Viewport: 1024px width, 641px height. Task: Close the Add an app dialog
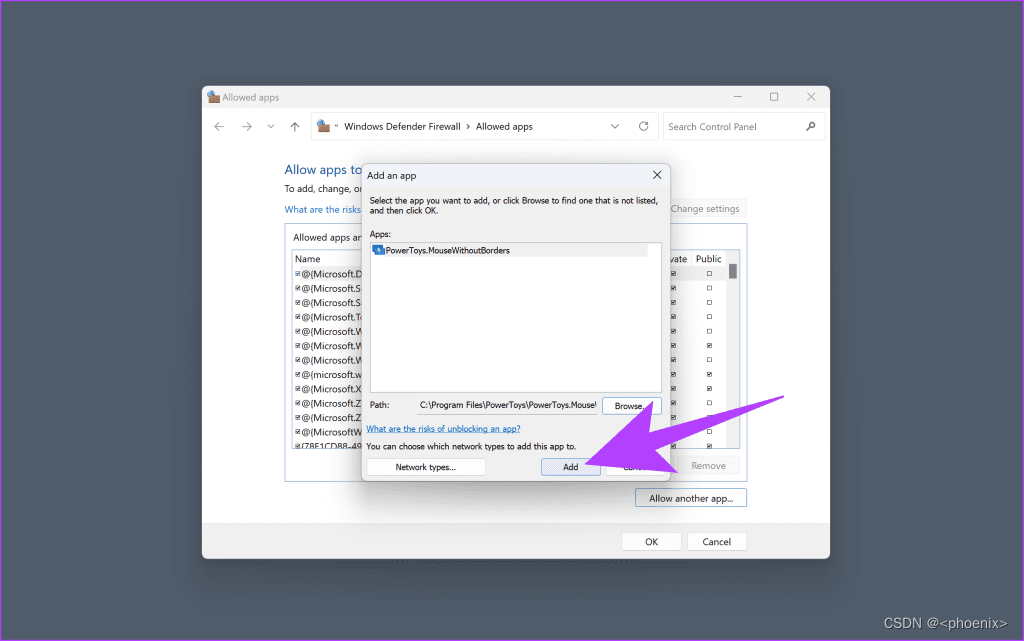(x=657, y=175)
